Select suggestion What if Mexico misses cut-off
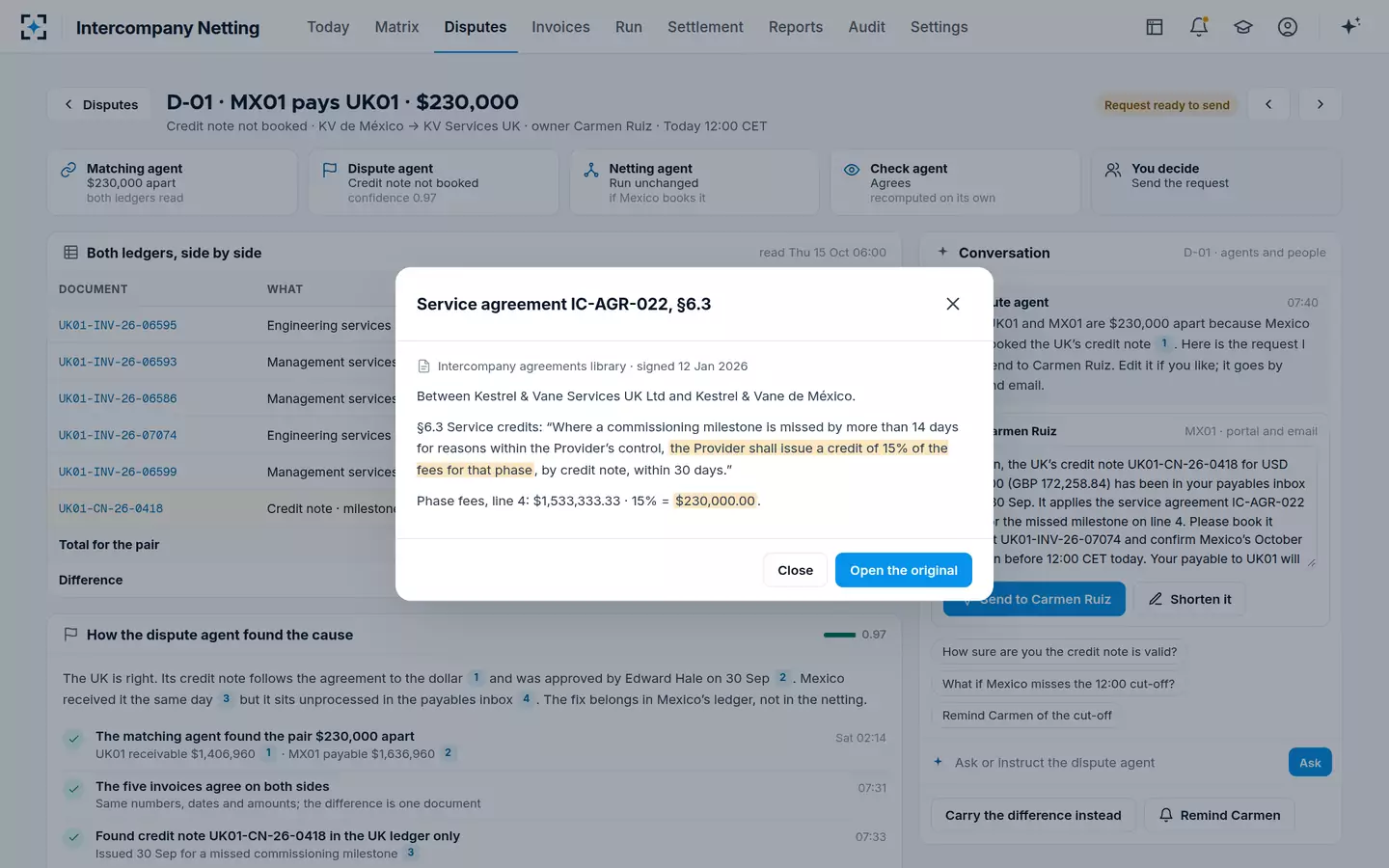The height and width of the screenshot is (868, 1389). pyautogui.click(x=1058, y=684)
